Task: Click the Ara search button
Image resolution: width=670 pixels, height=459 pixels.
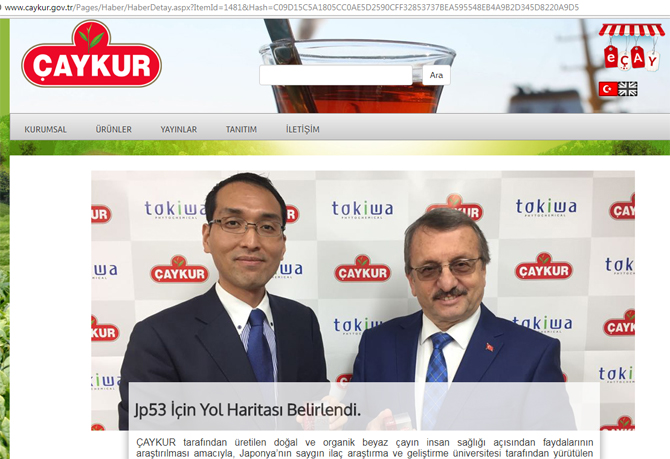Action: [436, 75]
